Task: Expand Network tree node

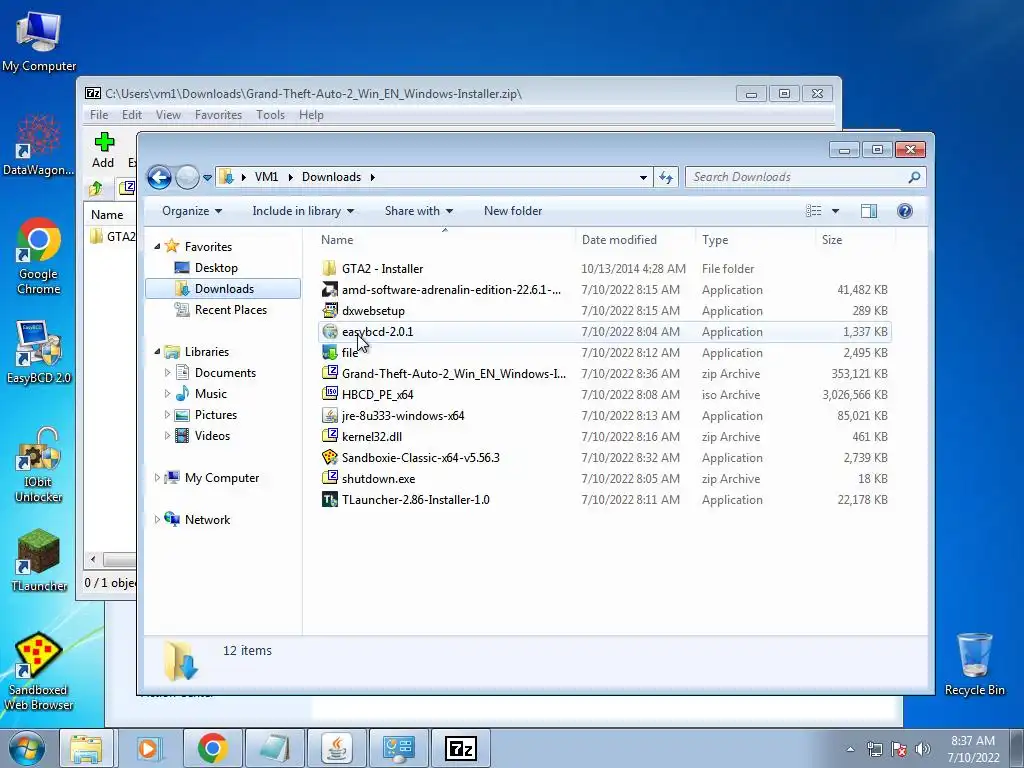Action: coord(157,519)
